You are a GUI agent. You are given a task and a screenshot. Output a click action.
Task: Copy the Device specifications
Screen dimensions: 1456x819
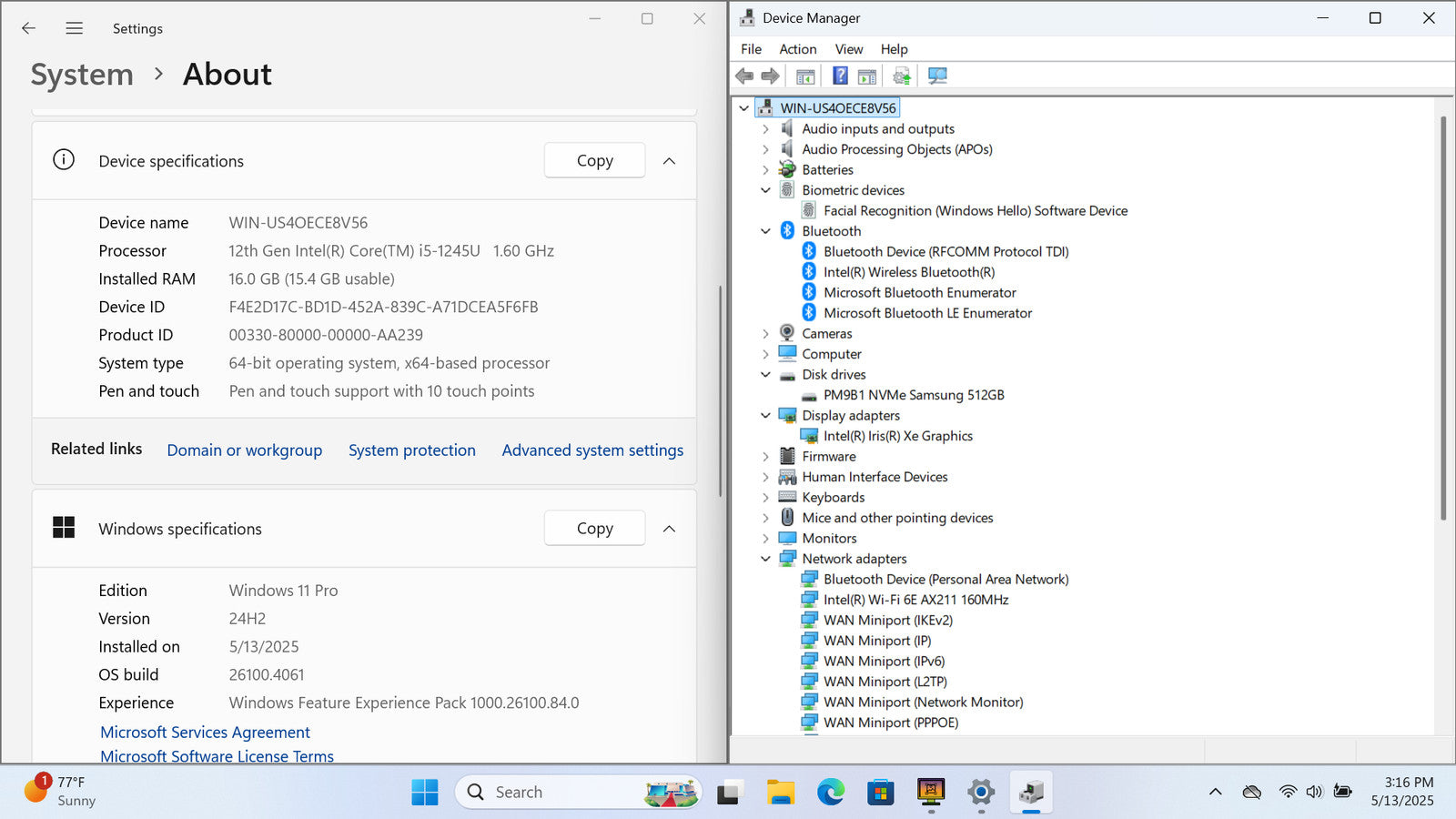594,161
